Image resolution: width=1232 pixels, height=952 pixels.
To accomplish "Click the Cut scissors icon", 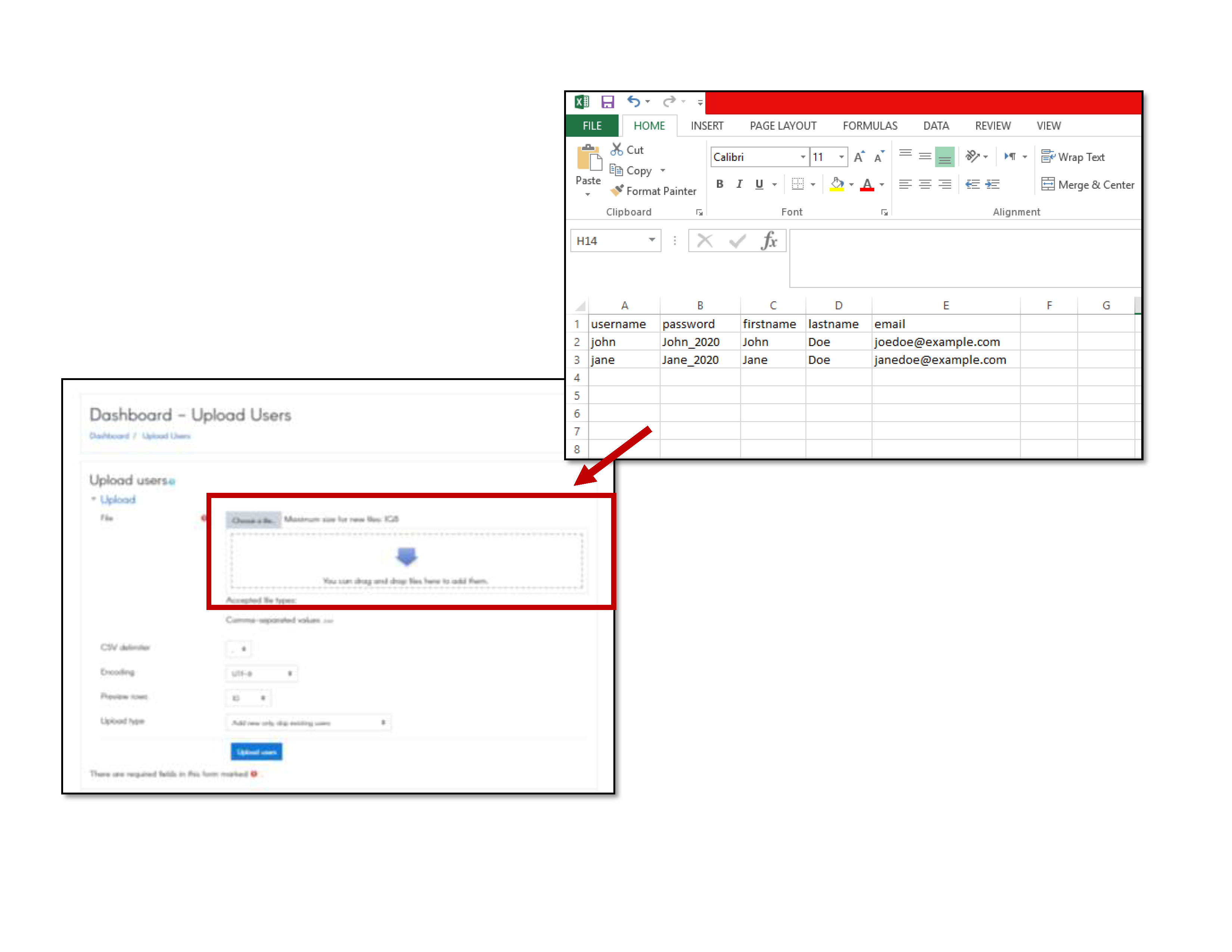I will (x=617, y=149).
